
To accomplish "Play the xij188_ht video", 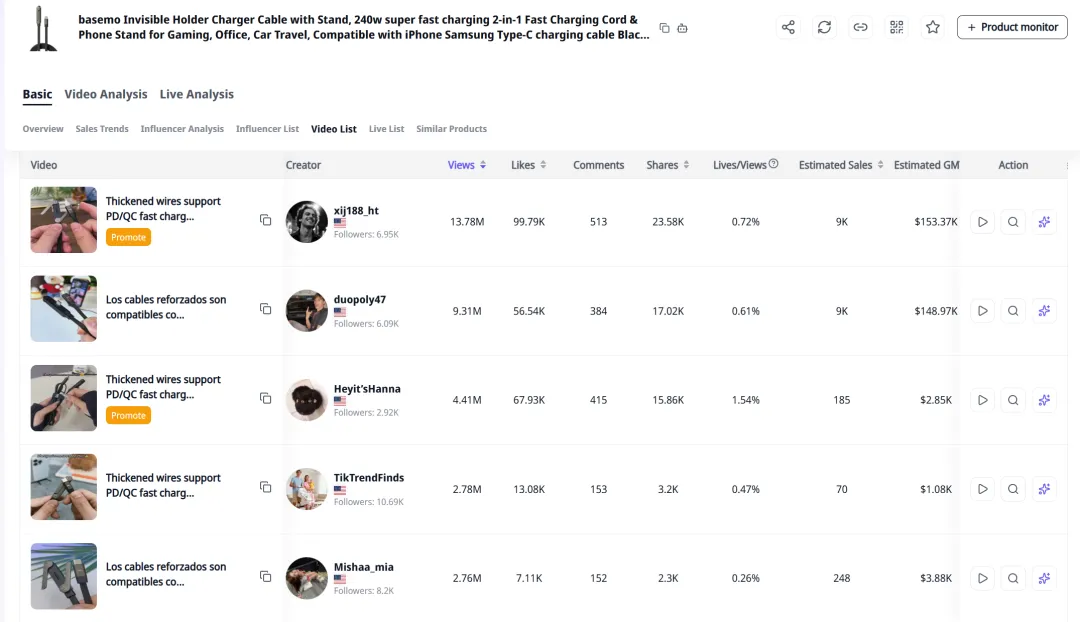I will click(x=982, y=222).
